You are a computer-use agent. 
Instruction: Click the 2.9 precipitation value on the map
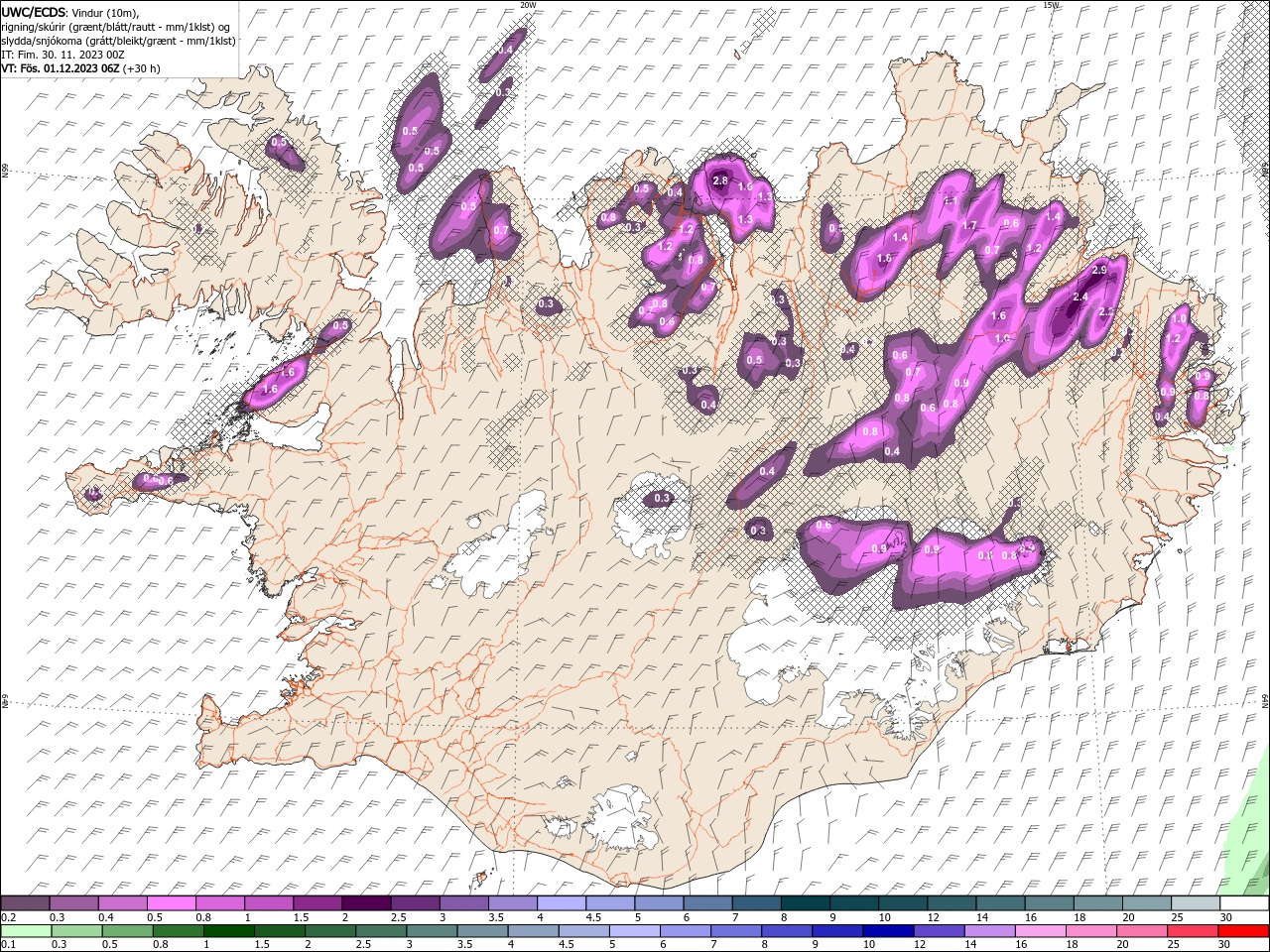pyautogui.click(x=1098, y=270)
